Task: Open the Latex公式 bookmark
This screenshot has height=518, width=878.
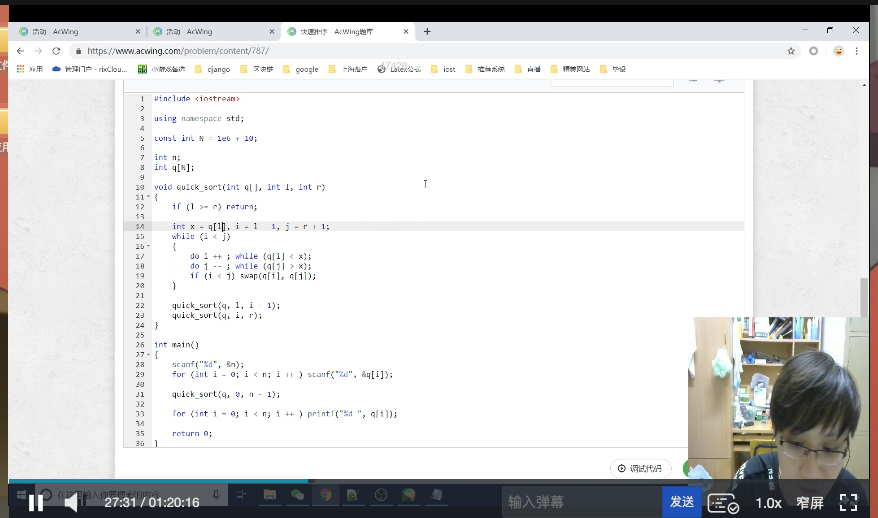Action: point(399,69)
